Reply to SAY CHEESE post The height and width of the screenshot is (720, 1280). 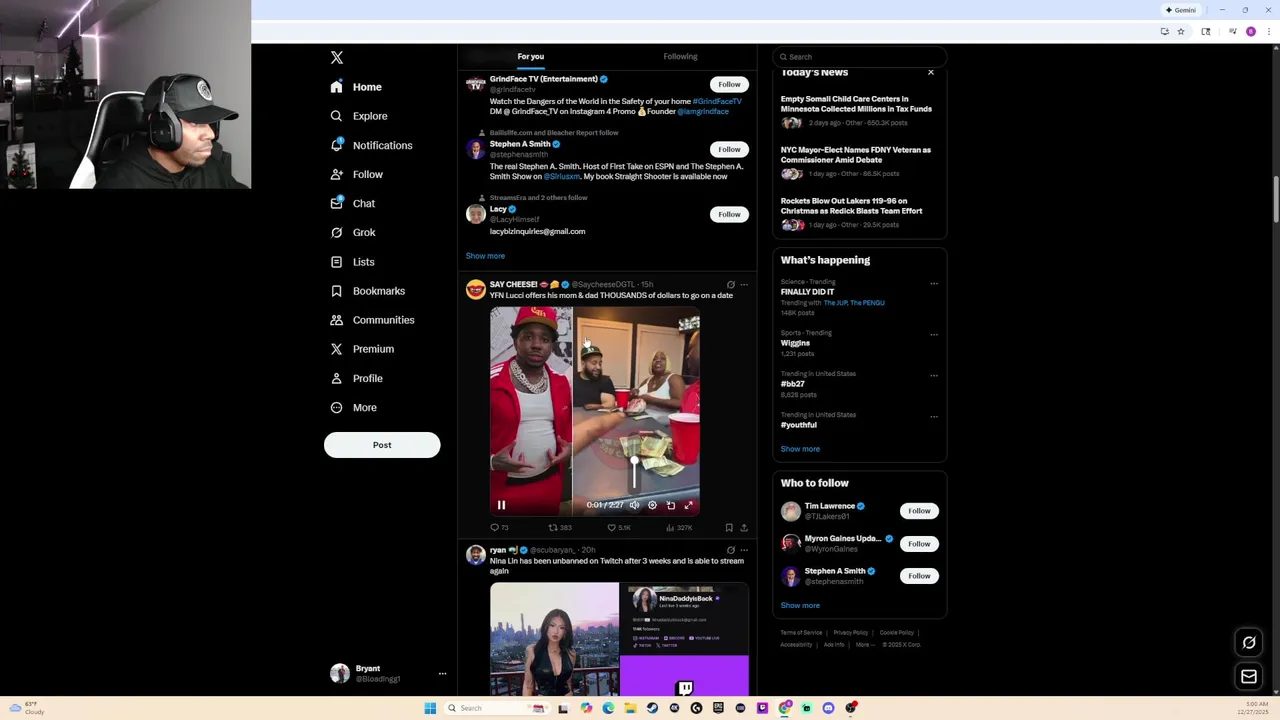499,528
